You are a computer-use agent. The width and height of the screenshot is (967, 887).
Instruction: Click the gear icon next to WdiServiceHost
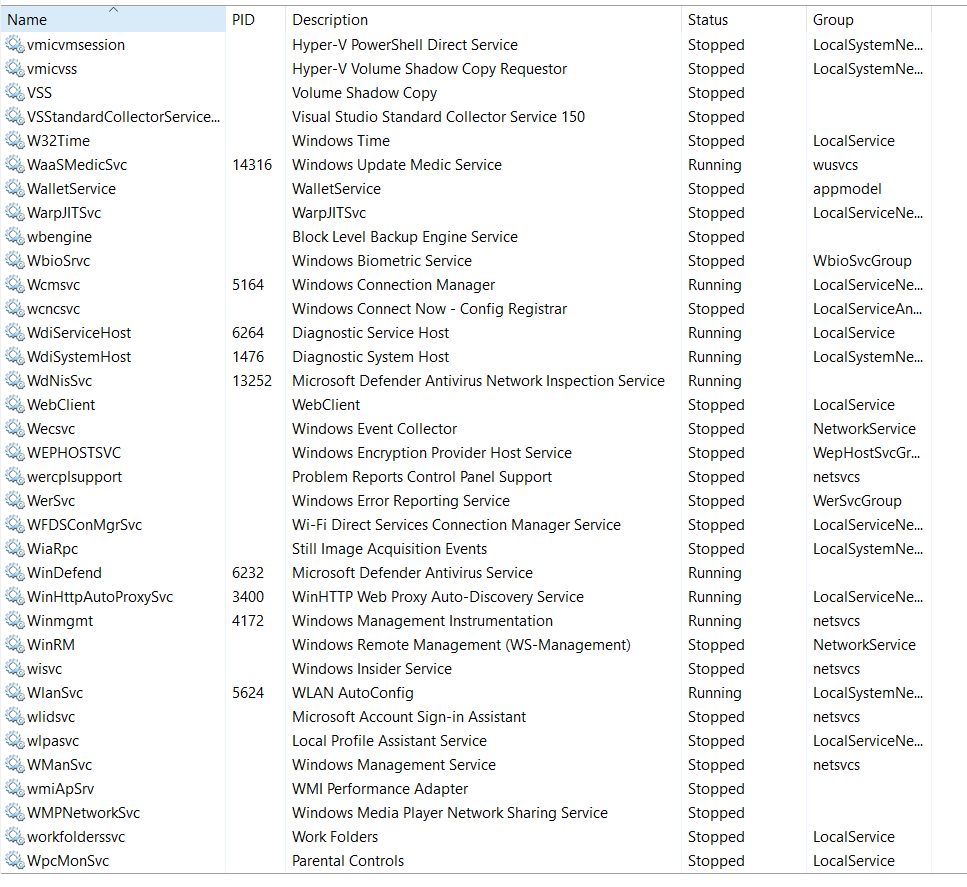coord(15,333)
